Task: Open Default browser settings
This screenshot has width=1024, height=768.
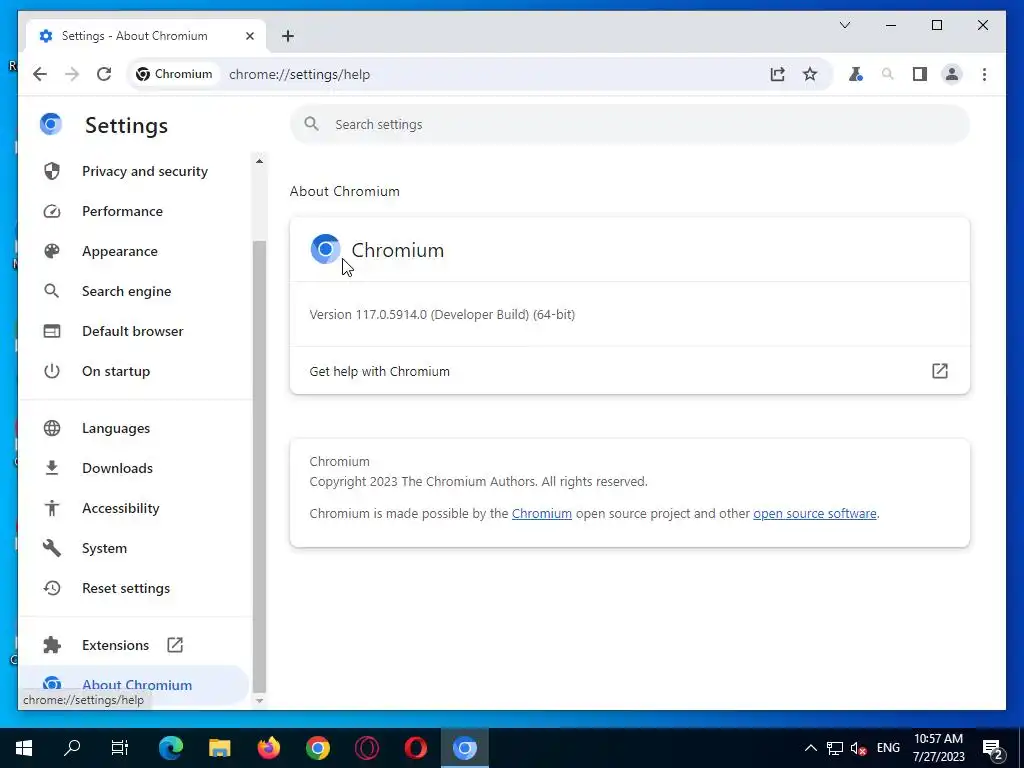Action: [135, 331]
